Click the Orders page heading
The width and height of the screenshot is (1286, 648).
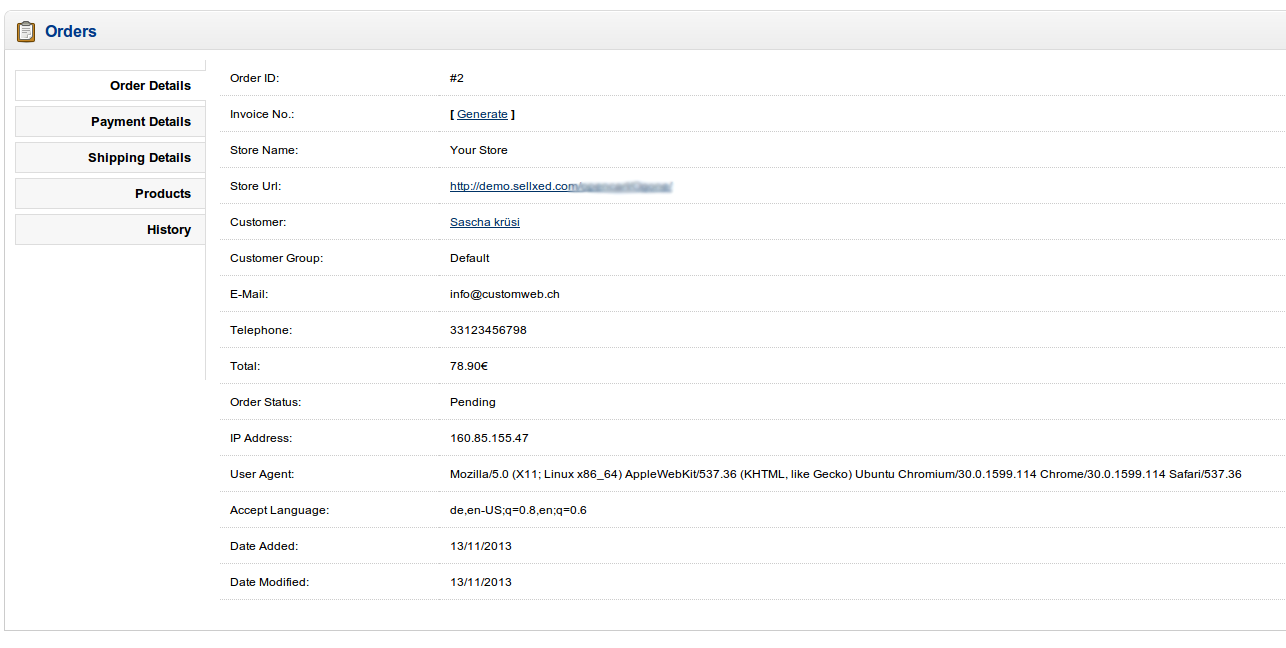point(71,32)
